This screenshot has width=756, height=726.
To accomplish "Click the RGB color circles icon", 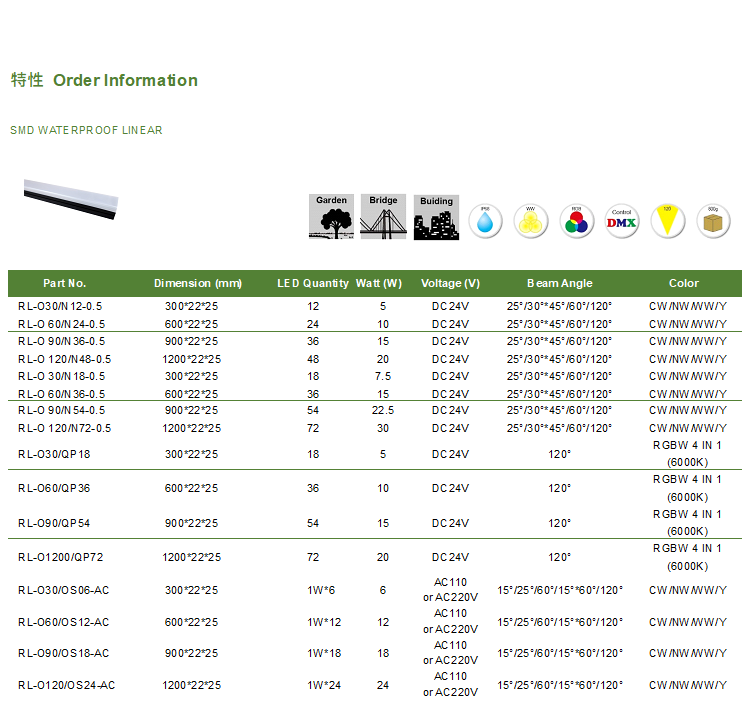I will pos(577,221).
